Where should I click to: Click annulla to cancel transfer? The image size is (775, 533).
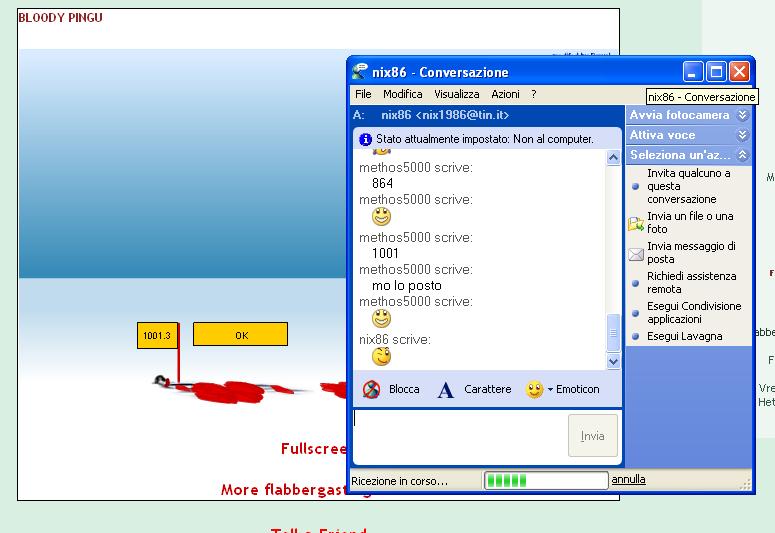pyautogui.click(x=628, y=480)
